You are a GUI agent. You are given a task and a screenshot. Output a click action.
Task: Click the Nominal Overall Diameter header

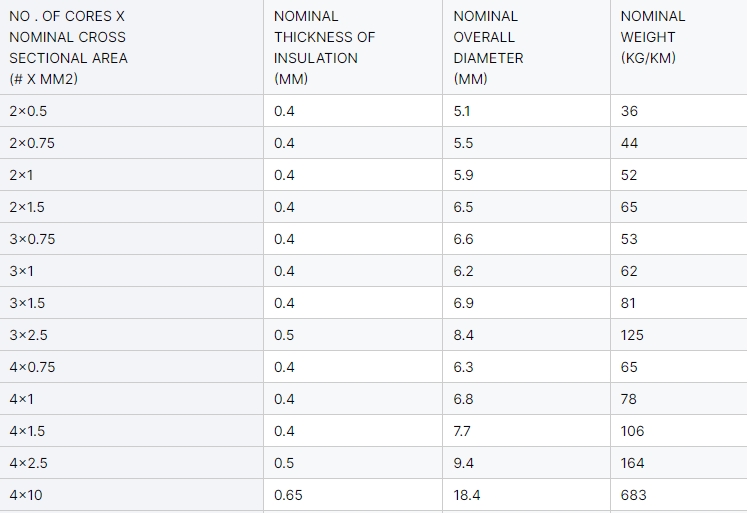(526, 47)
